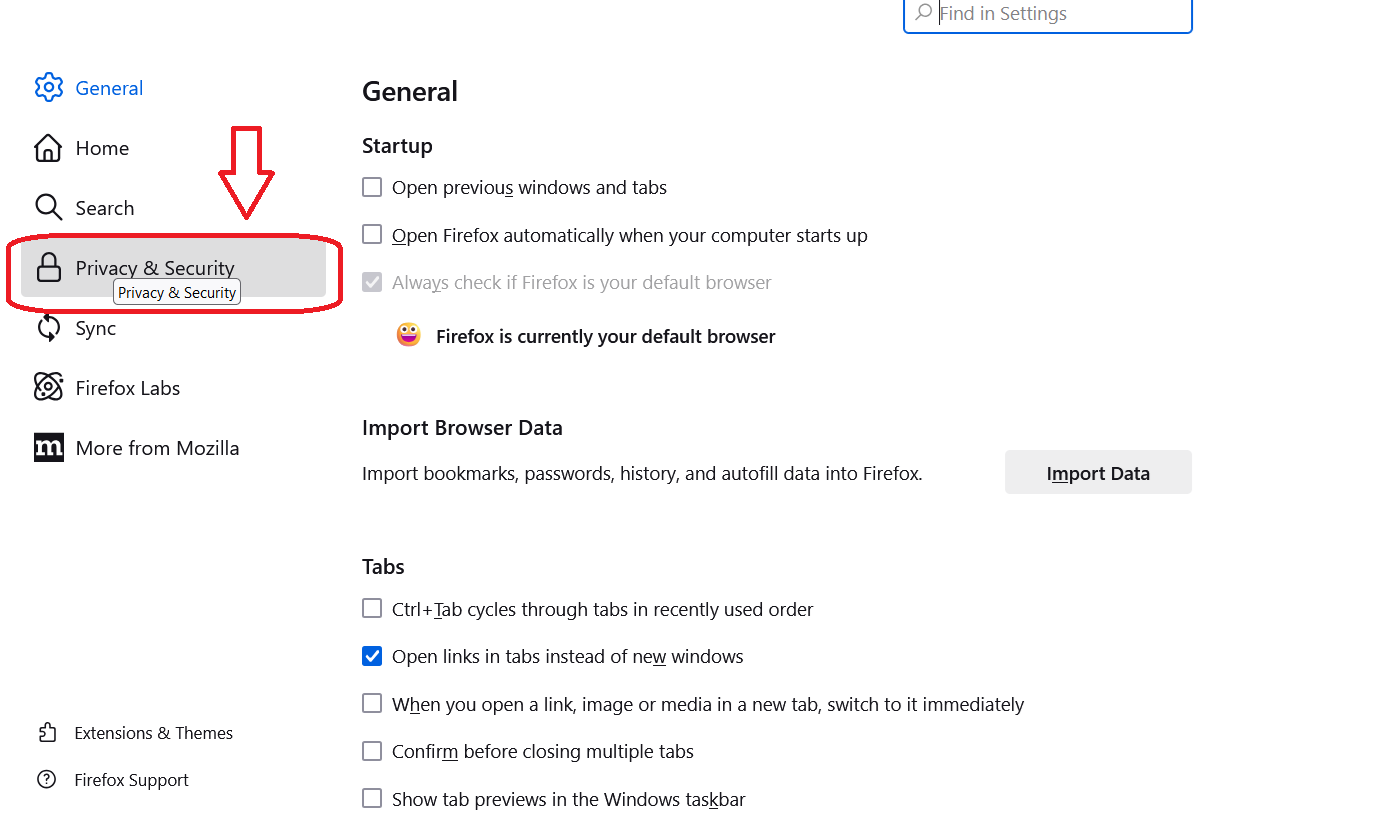Click the General gear icon
The width and height of the screenshot is (1377, 827).
pyautogui.click(x=48, y=88)
